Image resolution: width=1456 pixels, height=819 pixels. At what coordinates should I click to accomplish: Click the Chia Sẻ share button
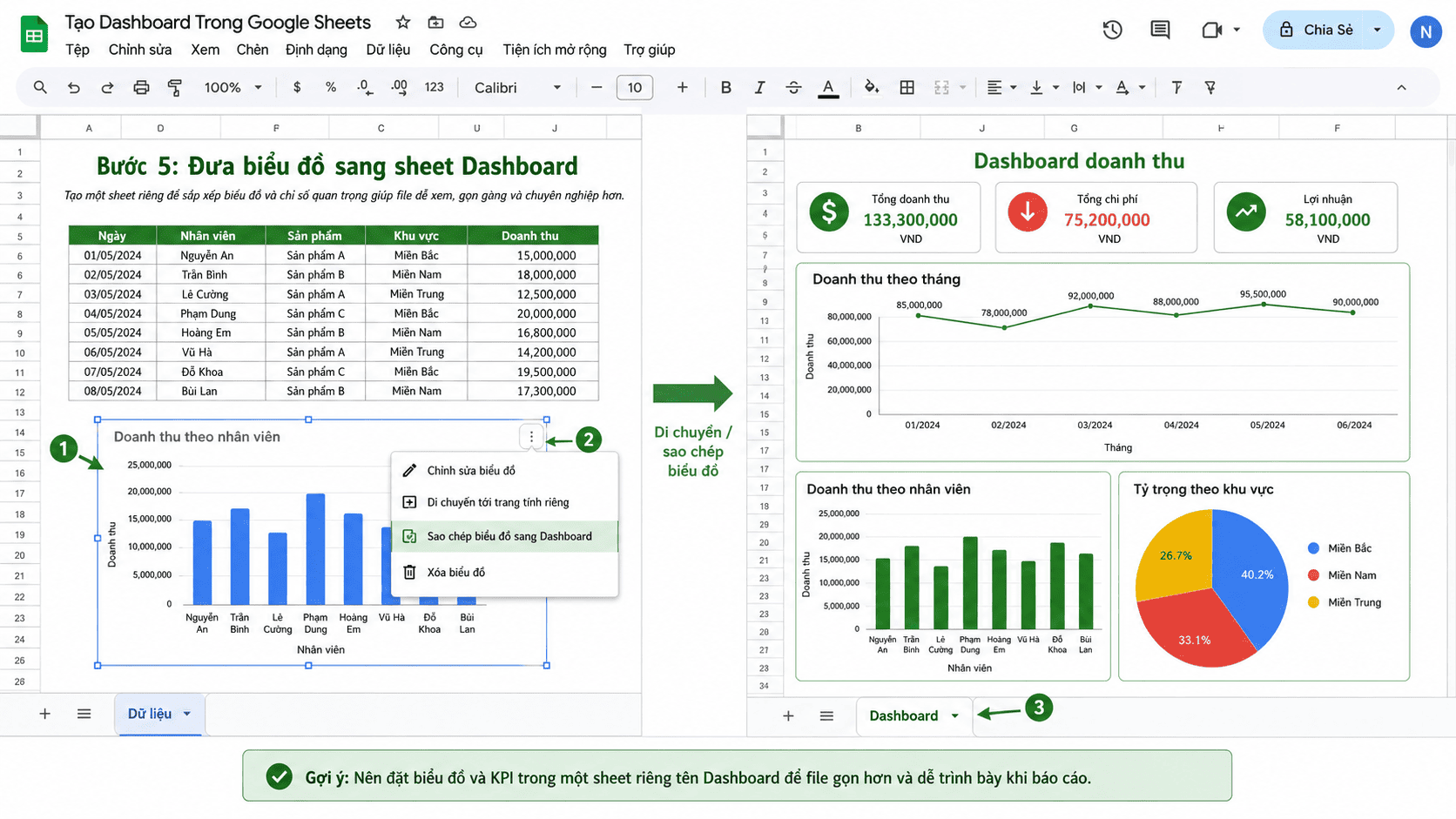tap(1317, 30)
